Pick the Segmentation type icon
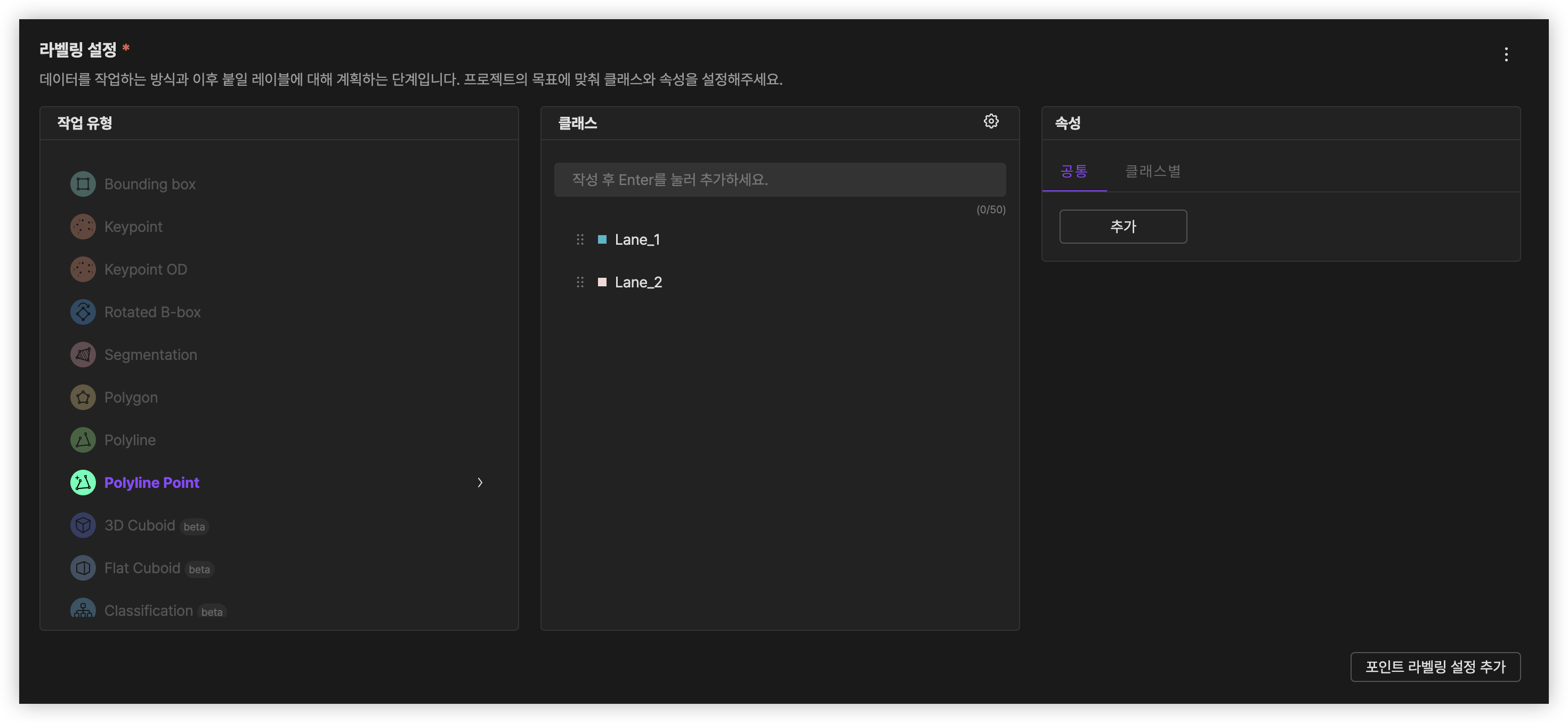The image size is (1568, 723). click(83, 355)
